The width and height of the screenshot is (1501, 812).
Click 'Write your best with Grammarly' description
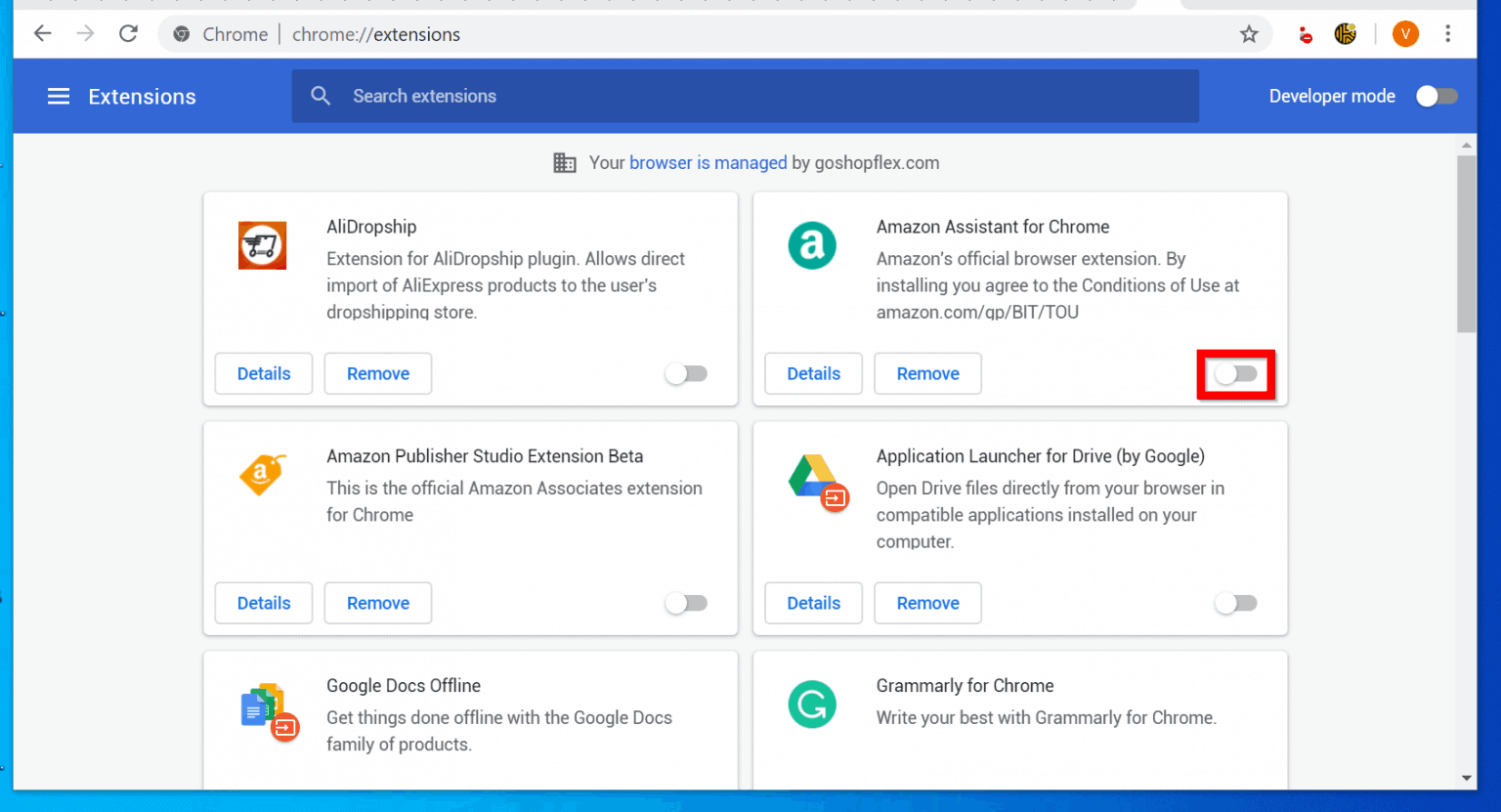[1047, 718]
